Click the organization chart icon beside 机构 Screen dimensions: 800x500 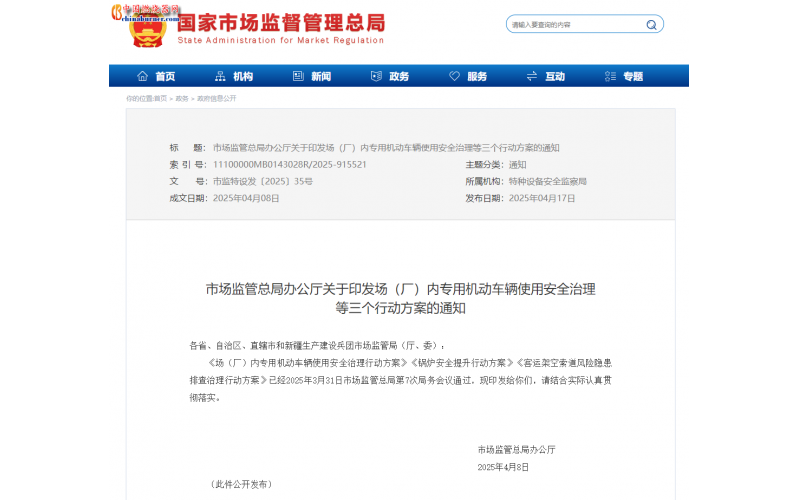(220, 76)
